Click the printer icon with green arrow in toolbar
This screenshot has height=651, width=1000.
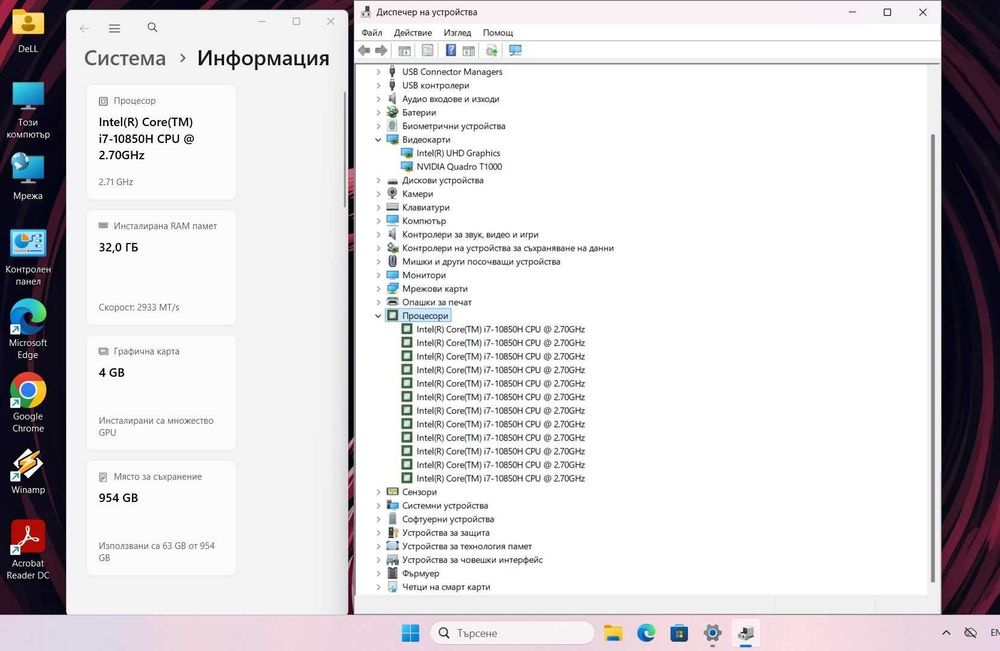(x=491, y=50)
